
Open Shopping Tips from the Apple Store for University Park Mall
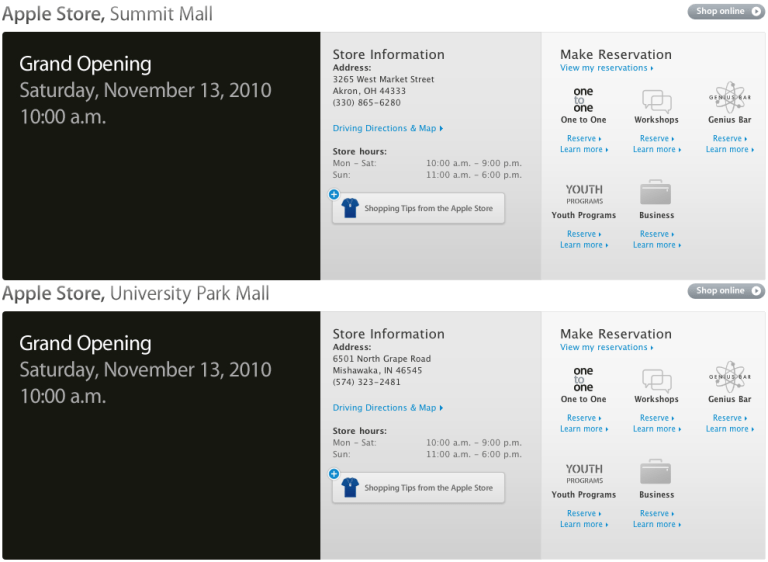click(x=418, y=488)
